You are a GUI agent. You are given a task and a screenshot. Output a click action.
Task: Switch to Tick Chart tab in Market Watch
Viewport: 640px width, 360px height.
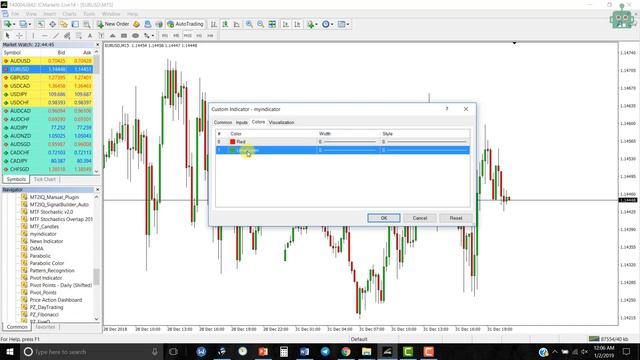tap(44, 179)
